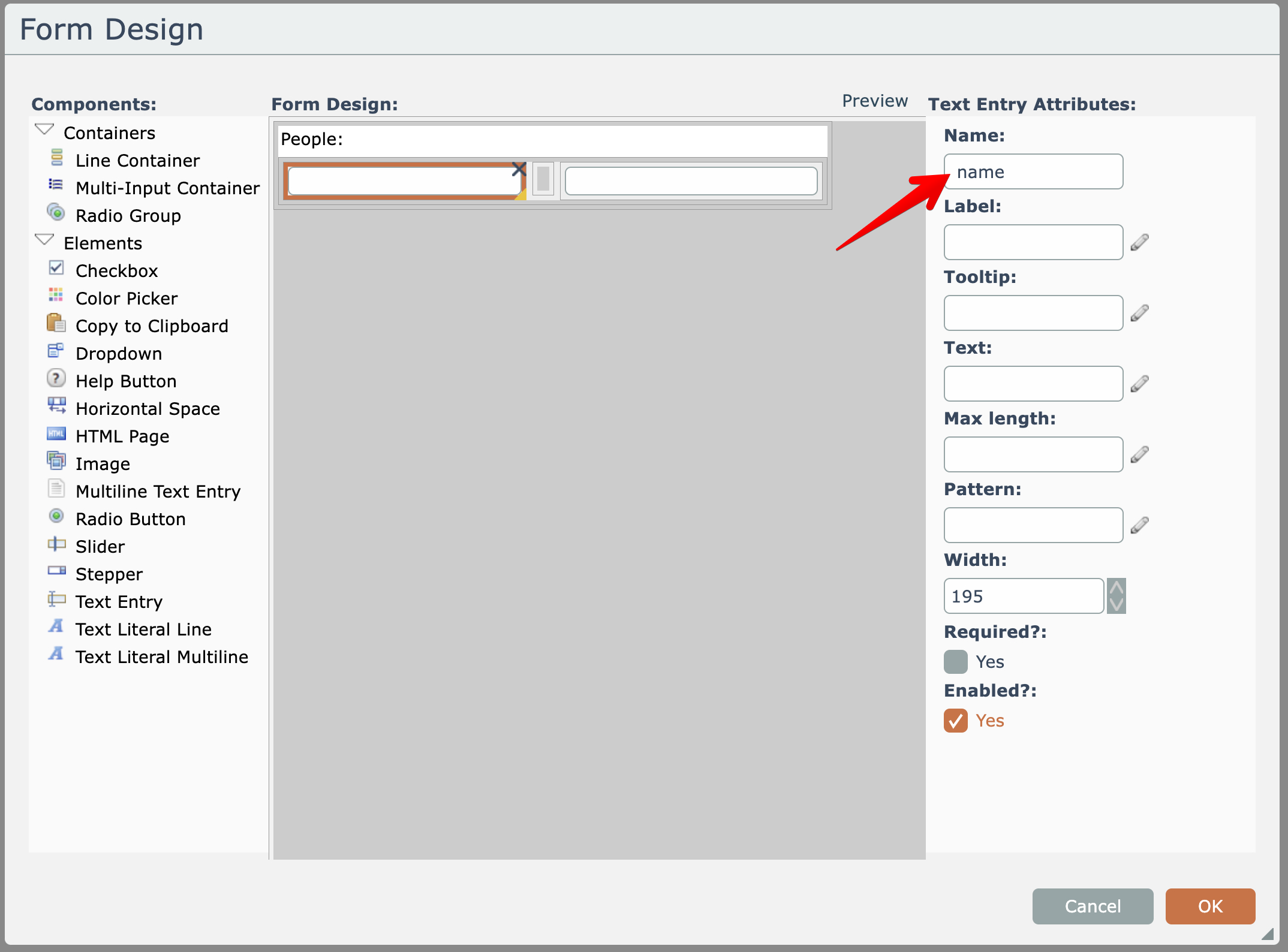Choose the HTML Page component icon
This screenshot has width=1288, height=952.
56,433
